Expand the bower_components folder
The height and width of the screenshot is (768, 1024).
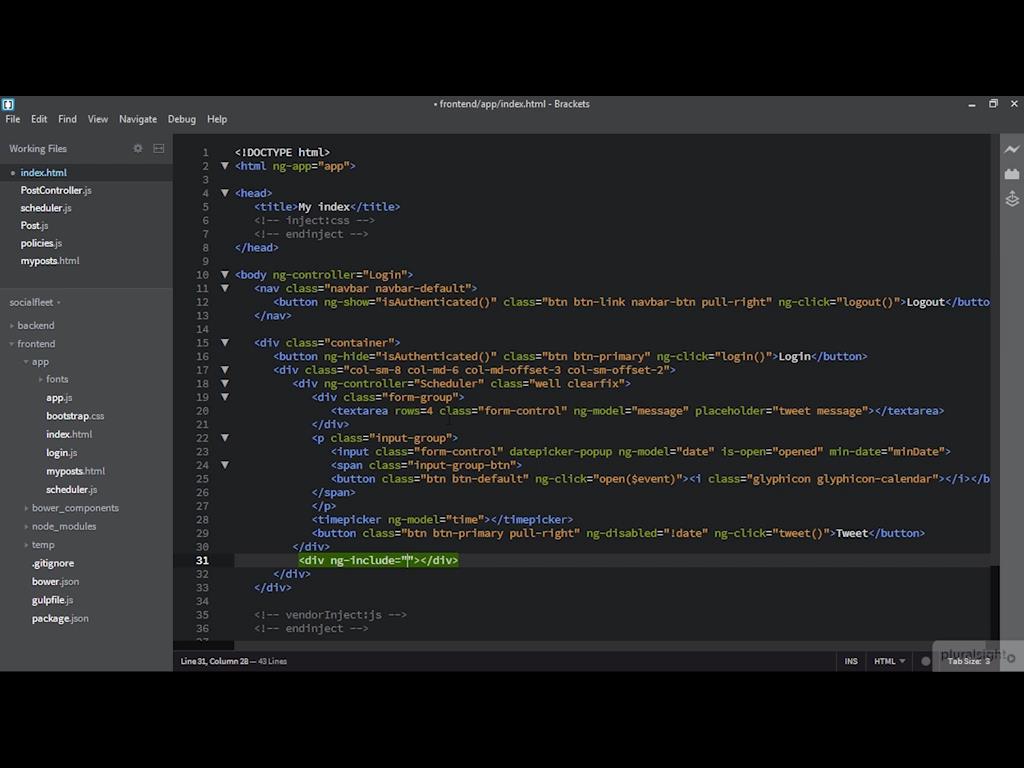[75, 507]
